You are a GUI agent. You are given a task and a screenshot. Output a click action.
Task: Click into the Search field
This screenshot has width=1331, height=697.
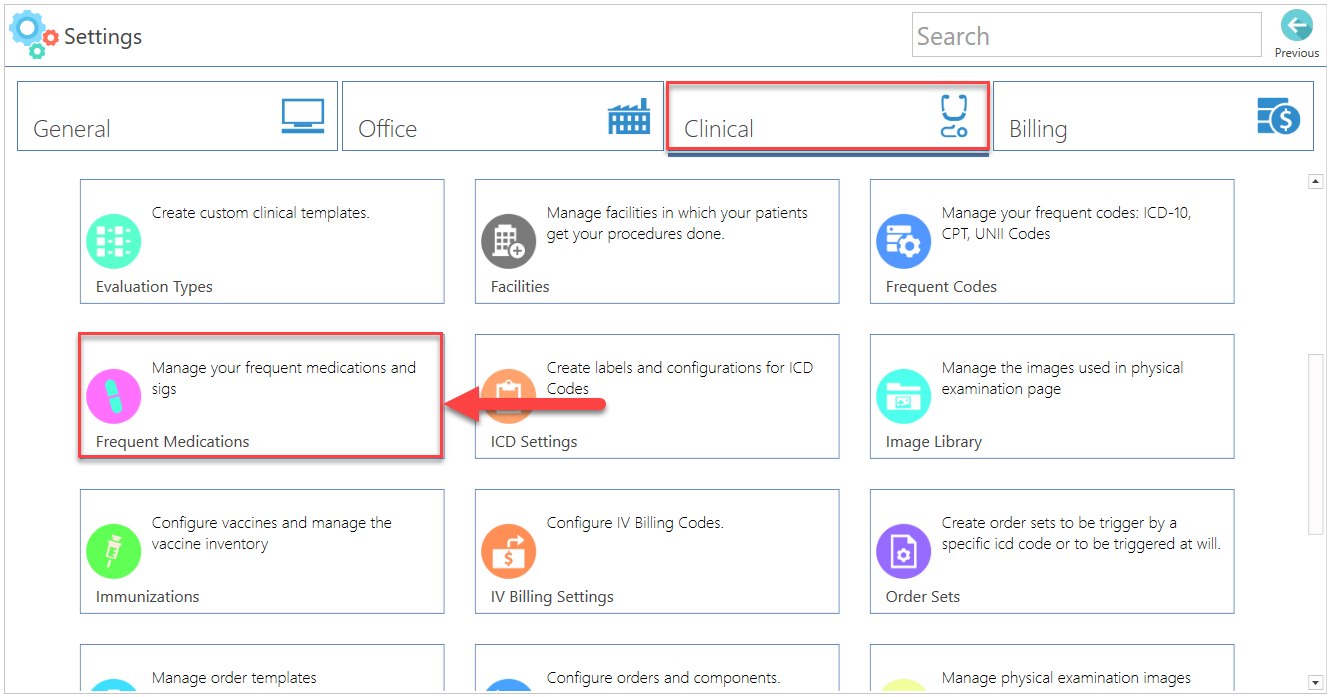1087,35
